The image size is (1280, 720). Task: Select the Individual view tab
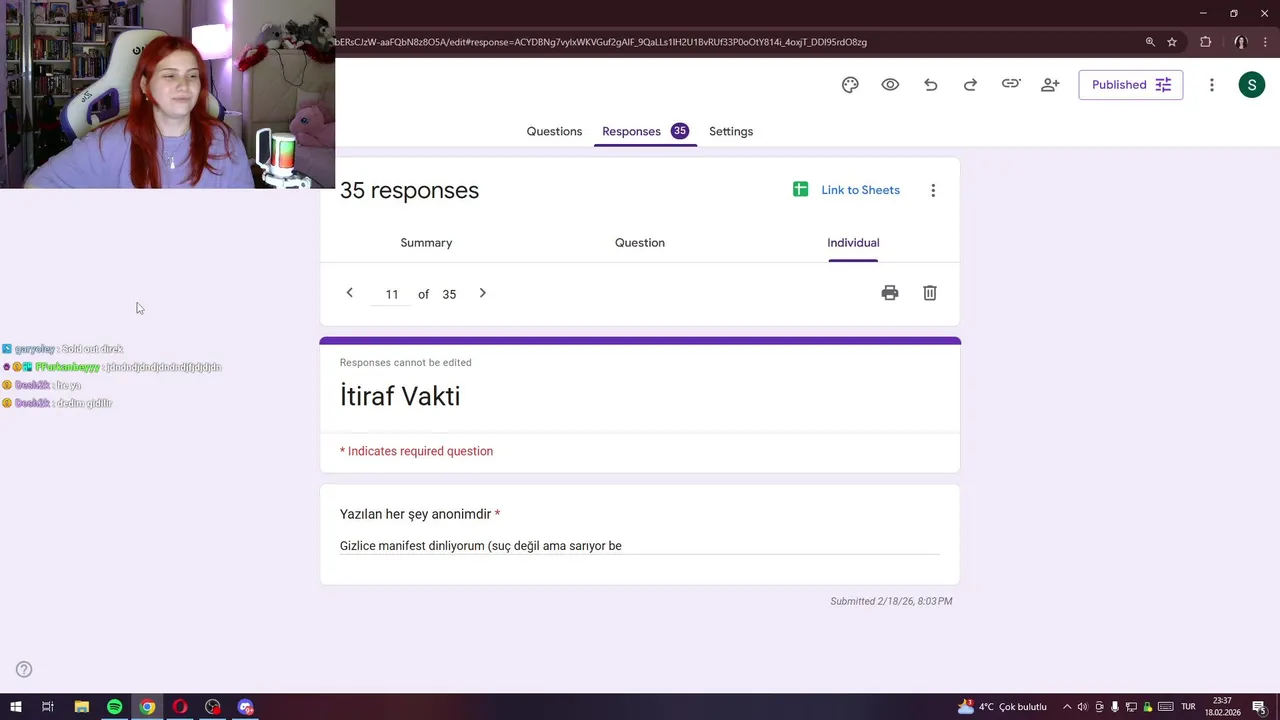[853, 243]
